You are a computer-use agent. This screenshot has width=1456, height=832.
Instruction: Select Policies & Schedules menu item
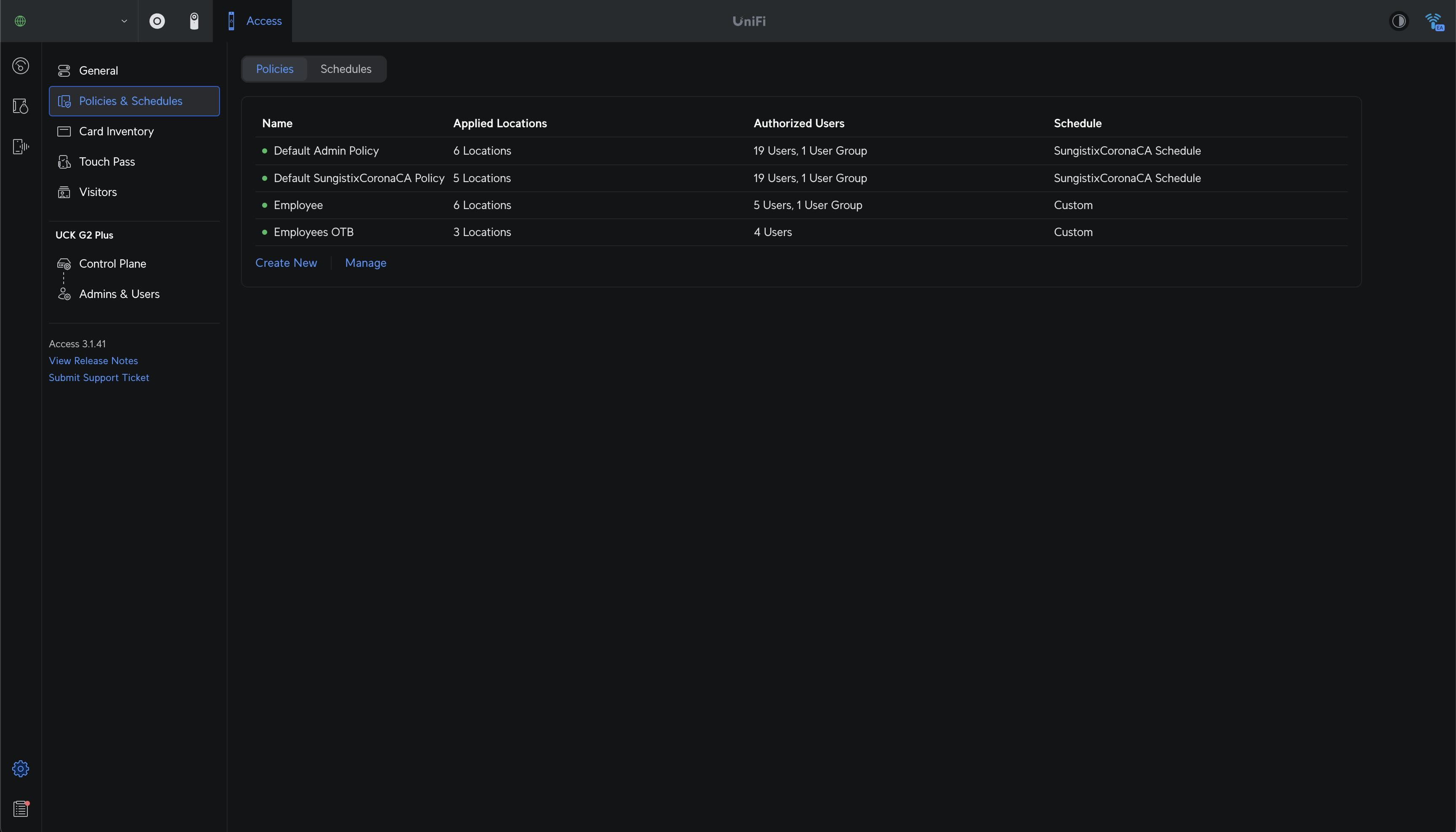tap(134, 101)
